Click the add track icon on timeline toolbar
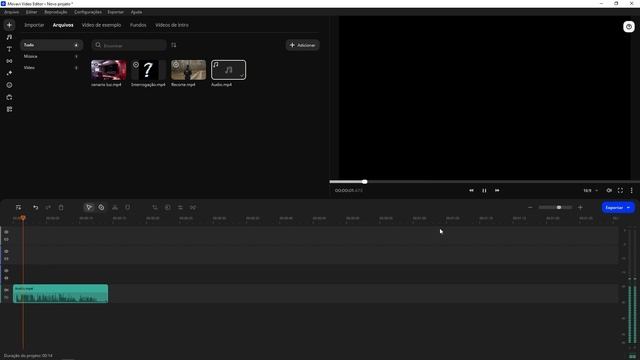The width and height of the screenshot is (640, 360). 18,207
